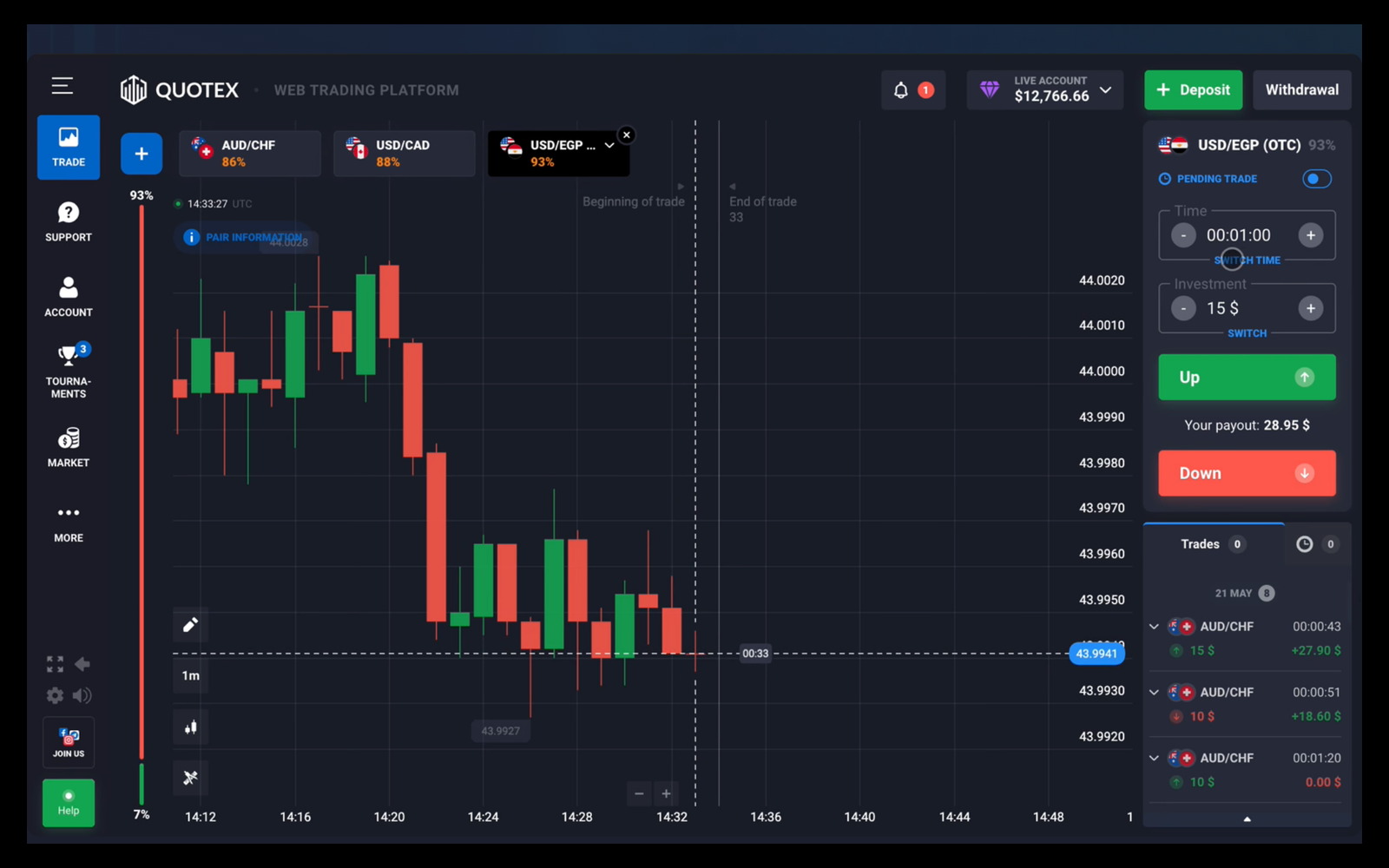Image resolution: width=1389 pixels, height=868 pixels.
Task: Click the 00:33 countdown marker
Action: pos(755,654)
